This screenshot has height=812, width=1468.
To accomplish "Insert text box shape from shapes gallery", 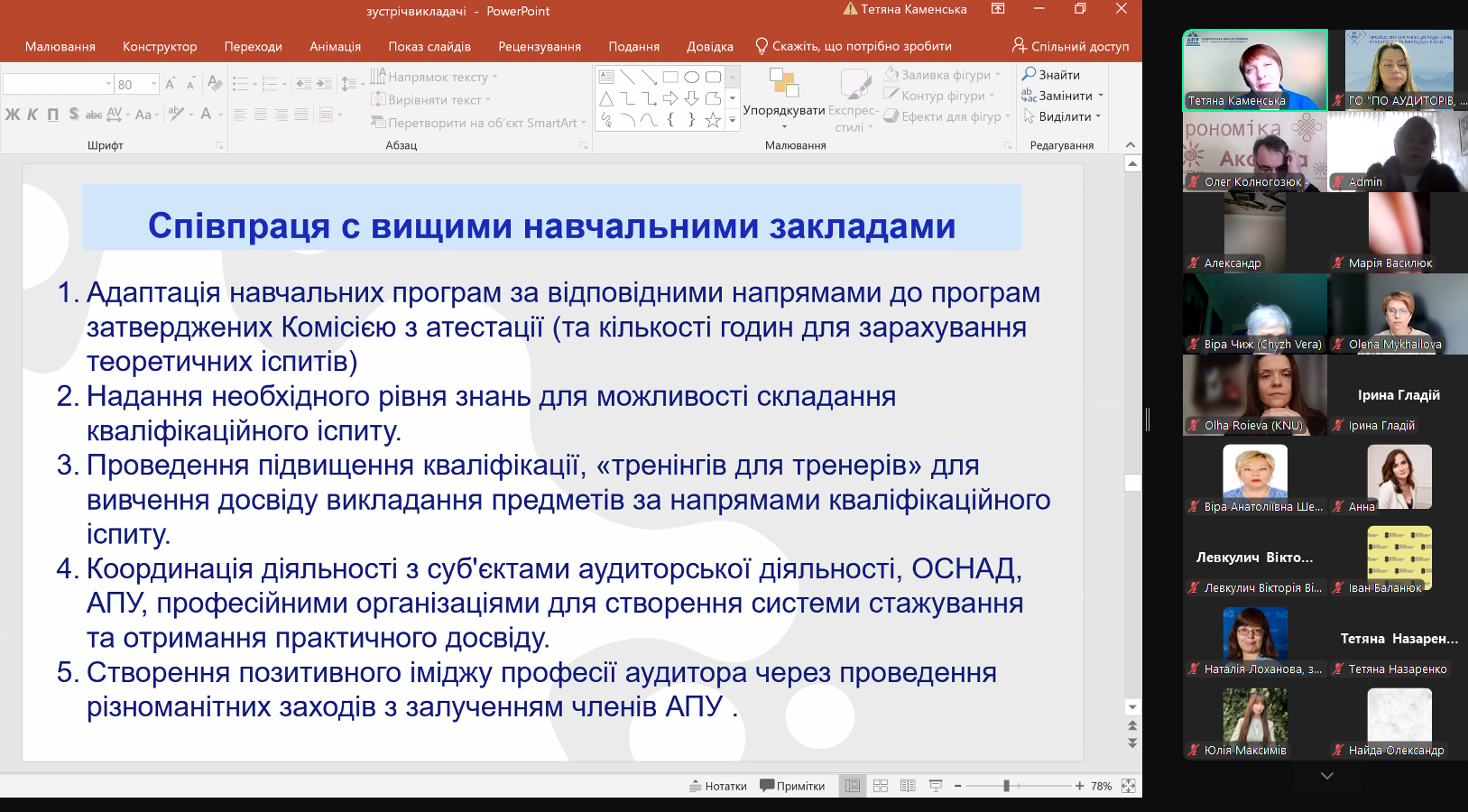I will pyautogui.click(x=606, y=77).
